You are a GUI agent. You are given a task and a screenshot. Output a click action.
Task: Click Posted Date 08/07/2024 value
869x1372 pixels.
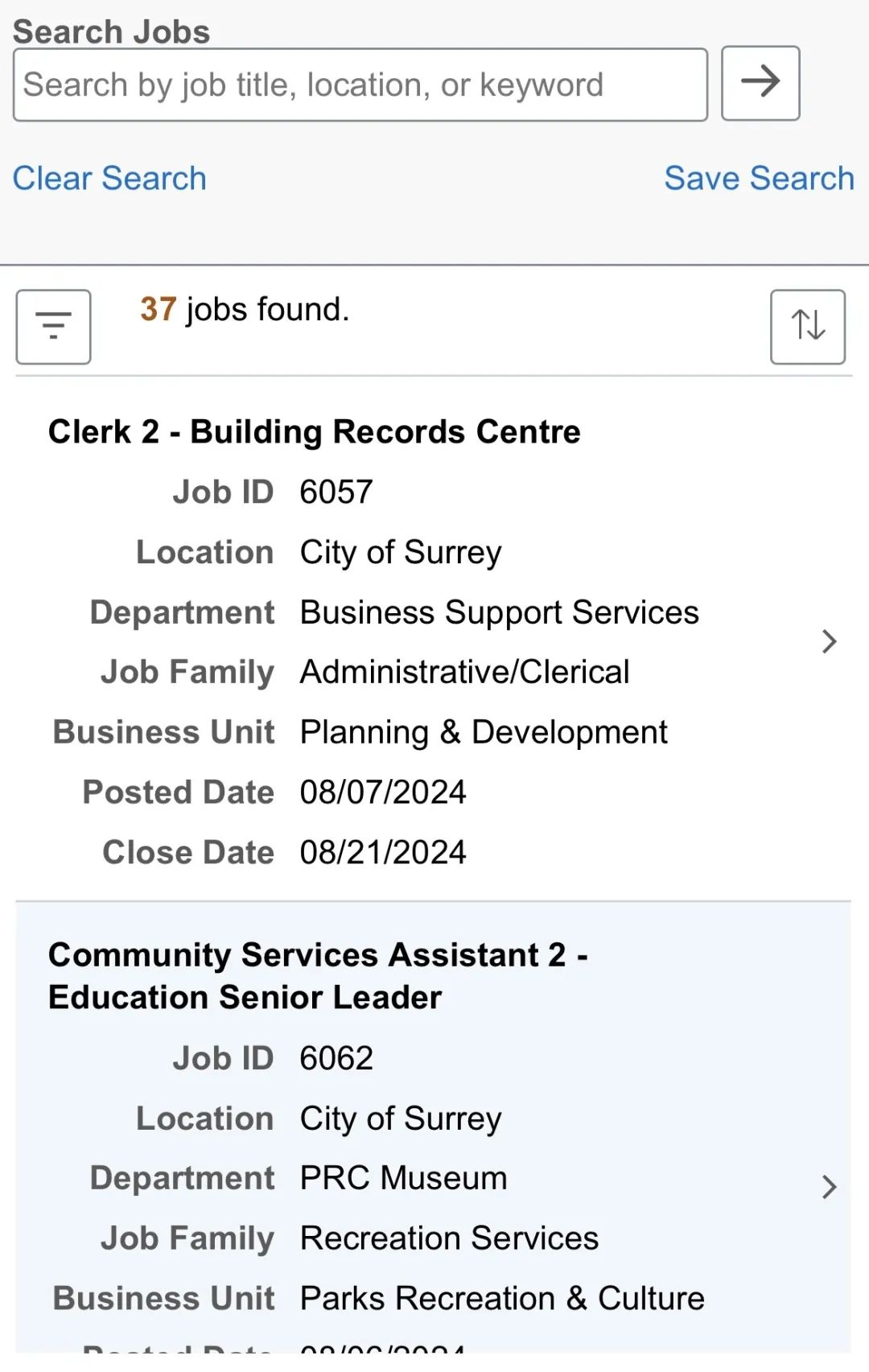(383, 792)
